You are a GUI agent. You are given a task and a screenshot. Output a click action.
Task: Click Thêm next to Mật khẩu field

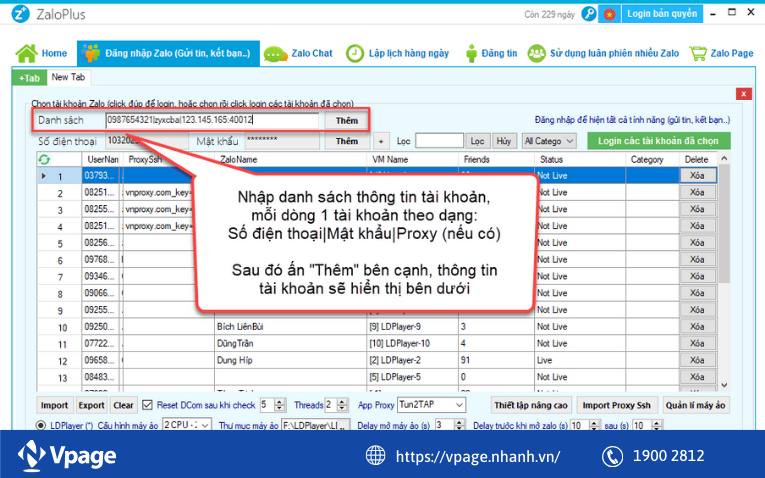(347, 141)
